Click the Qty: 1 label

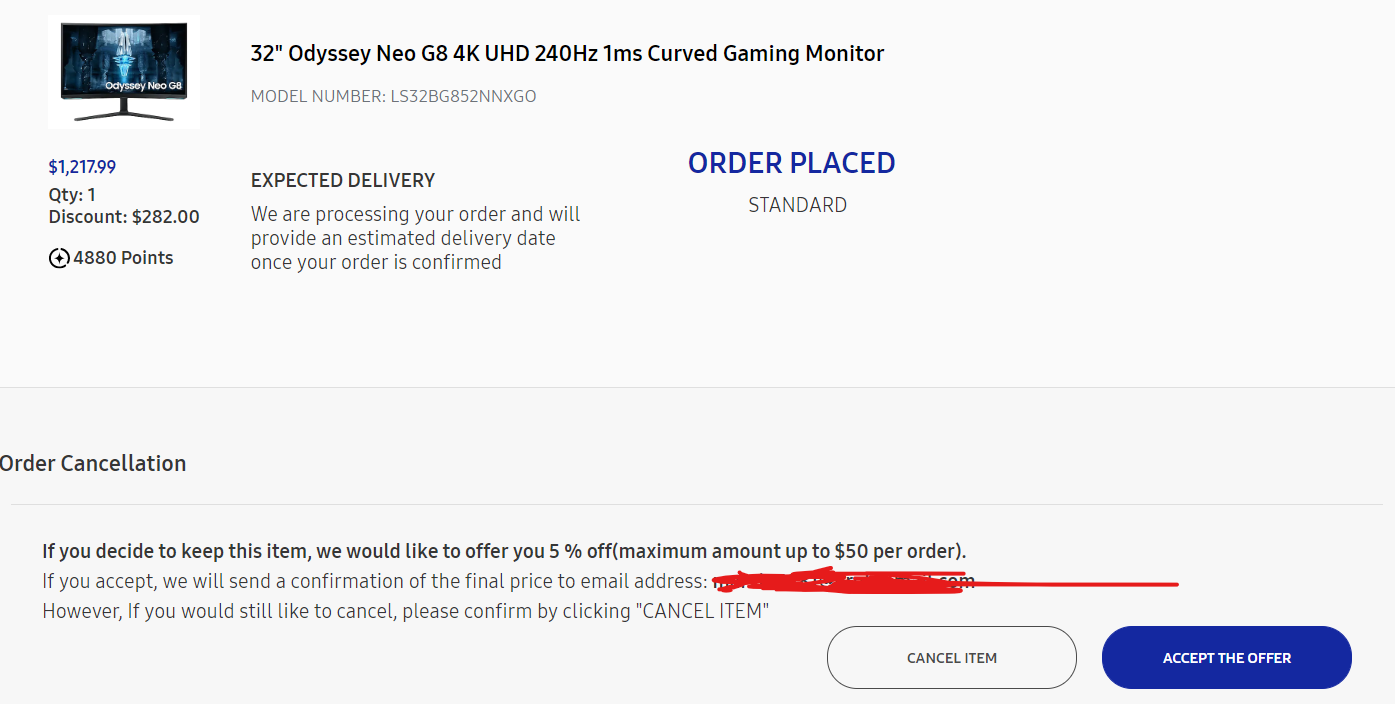(x=72, y=194)
